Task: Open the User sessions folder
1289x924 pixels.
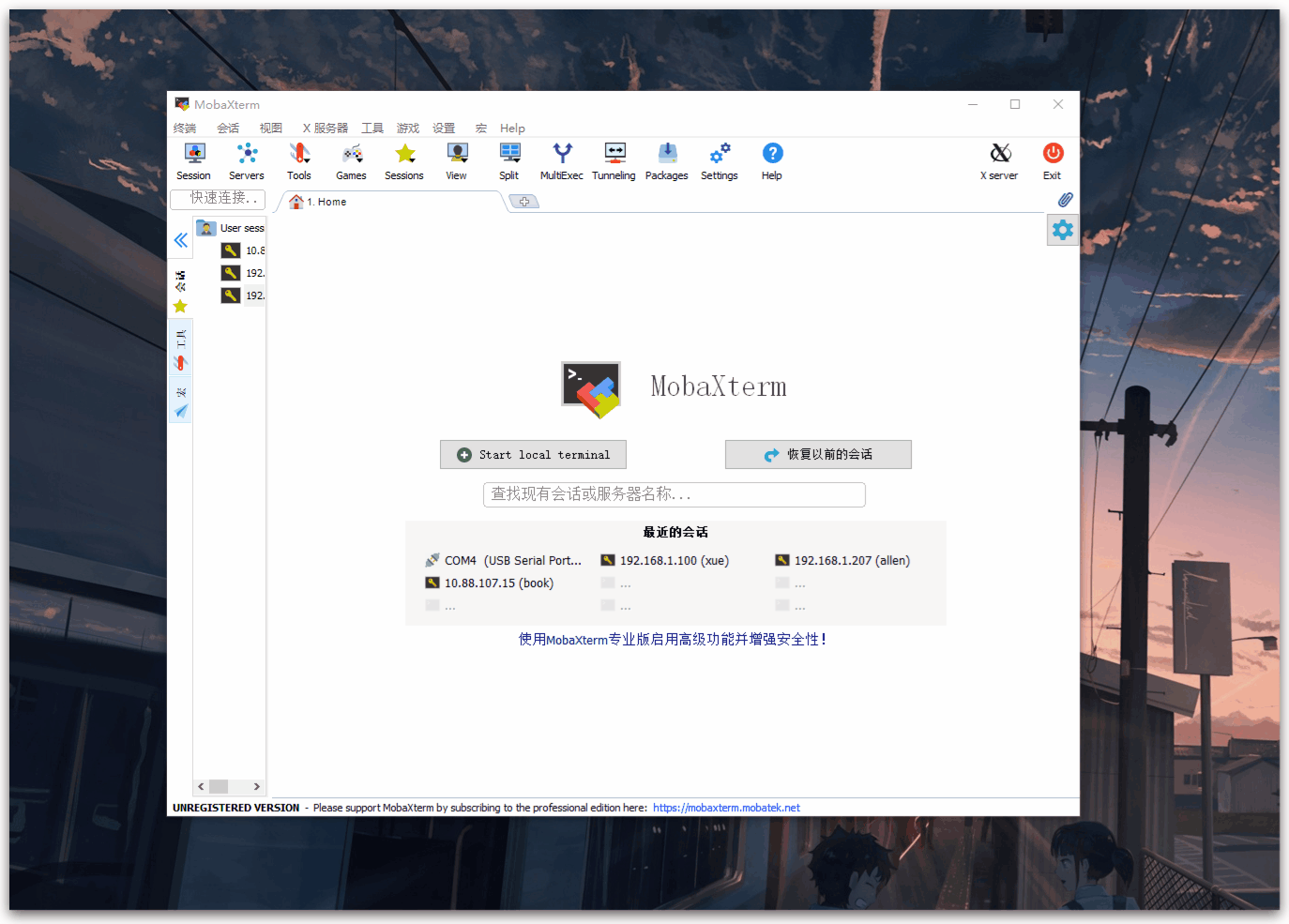Action: click(231, 228)
